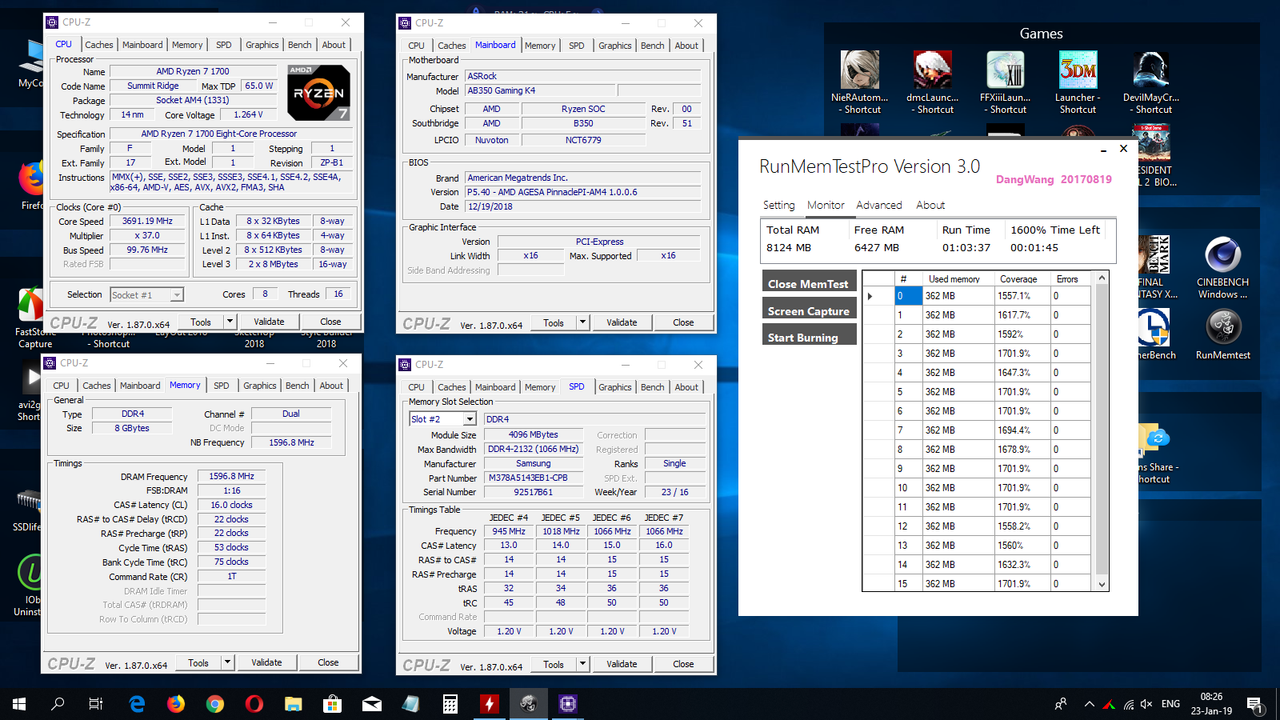The height and width of the screenshot is (720, 1280).
Task: Open red lightning app on taskbar
Action: 489,704
